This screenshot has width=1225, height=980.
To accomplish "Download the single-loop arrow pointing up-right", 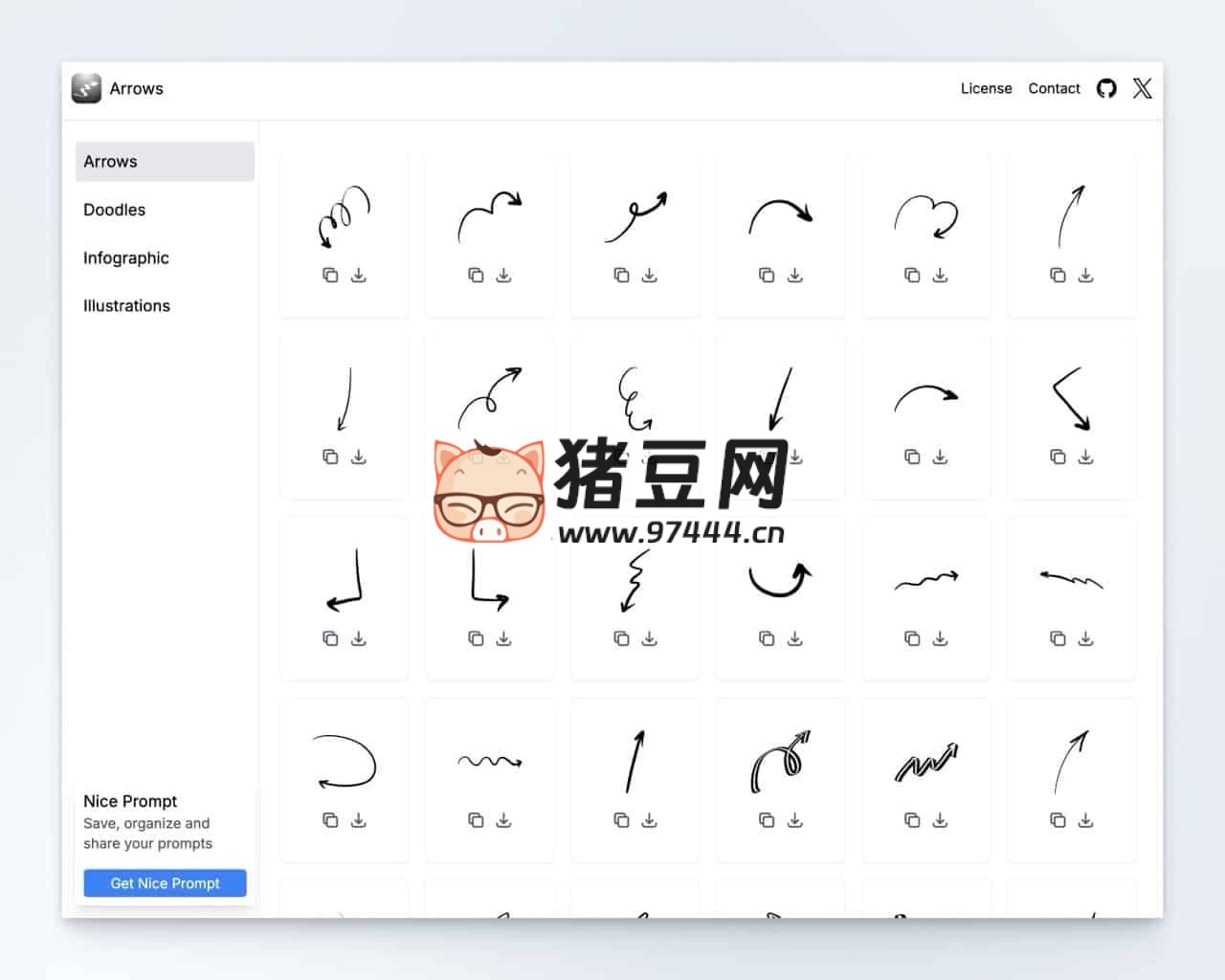I will 650,275.
